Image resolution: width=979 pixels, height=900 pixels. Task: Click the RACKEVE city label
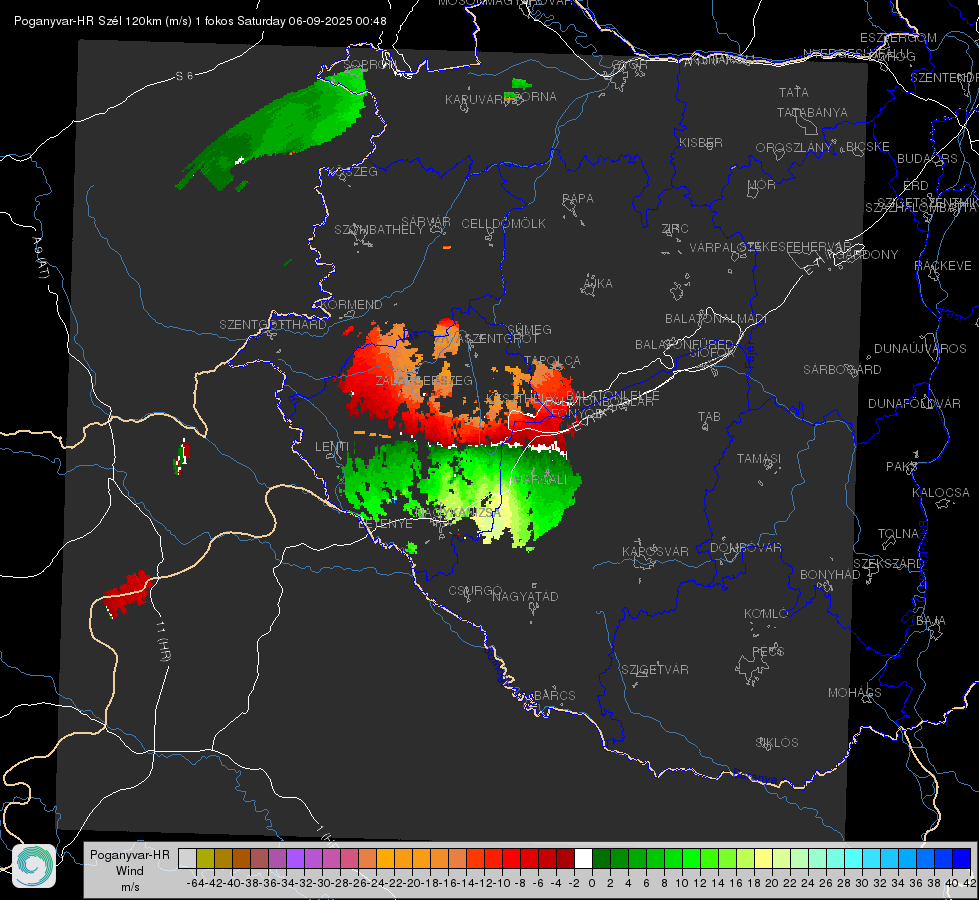coord(943,266)
